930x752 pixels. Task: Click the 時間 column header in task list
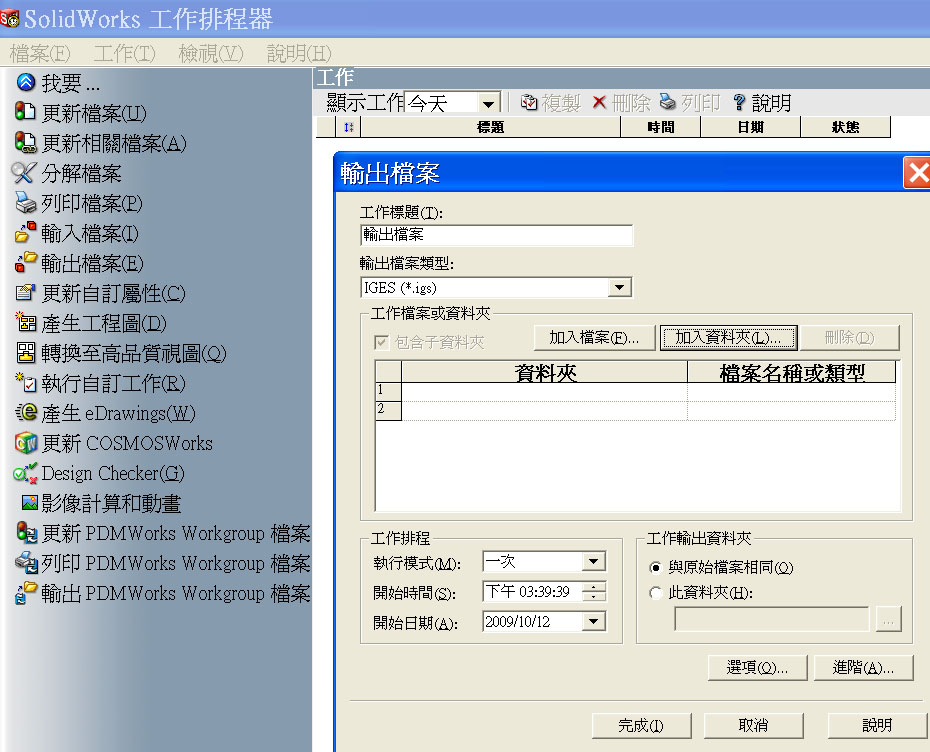point(661,127)
